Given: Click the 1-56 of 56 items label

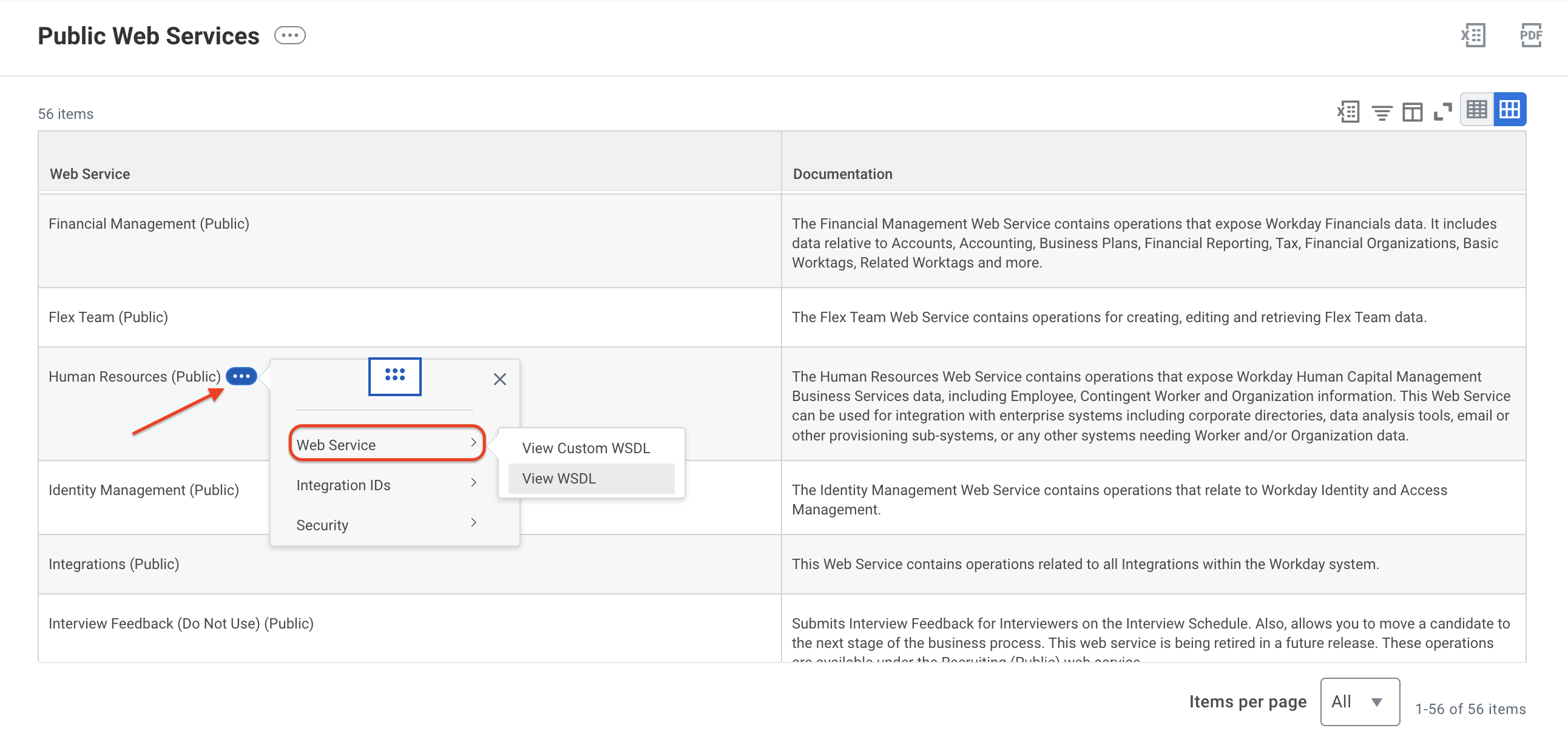Looking at the screenshot, I should point(1471,709).
